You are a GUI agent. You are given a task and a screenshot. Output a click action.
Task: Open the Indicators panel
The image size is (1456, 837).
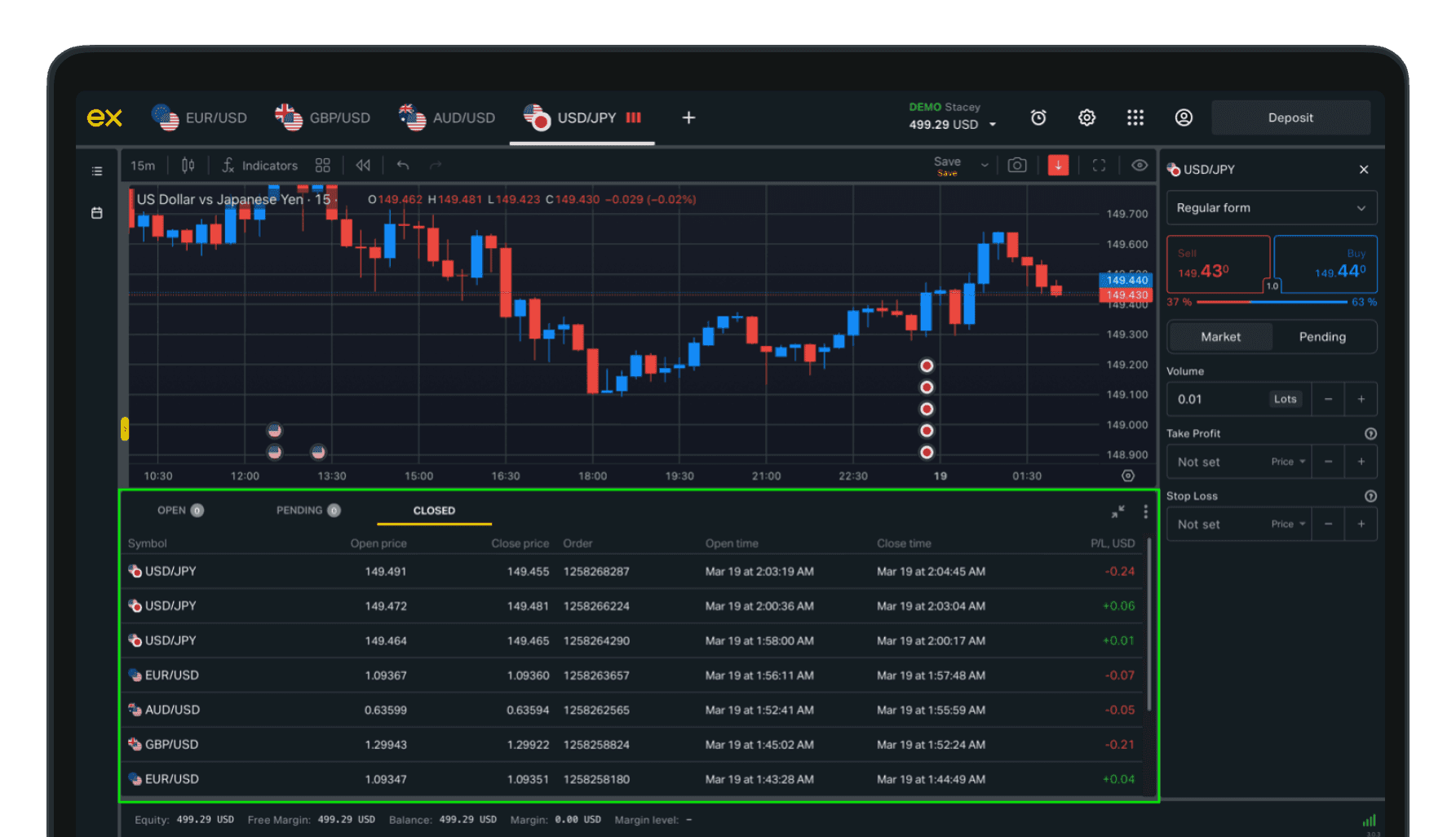click(259, 165)
